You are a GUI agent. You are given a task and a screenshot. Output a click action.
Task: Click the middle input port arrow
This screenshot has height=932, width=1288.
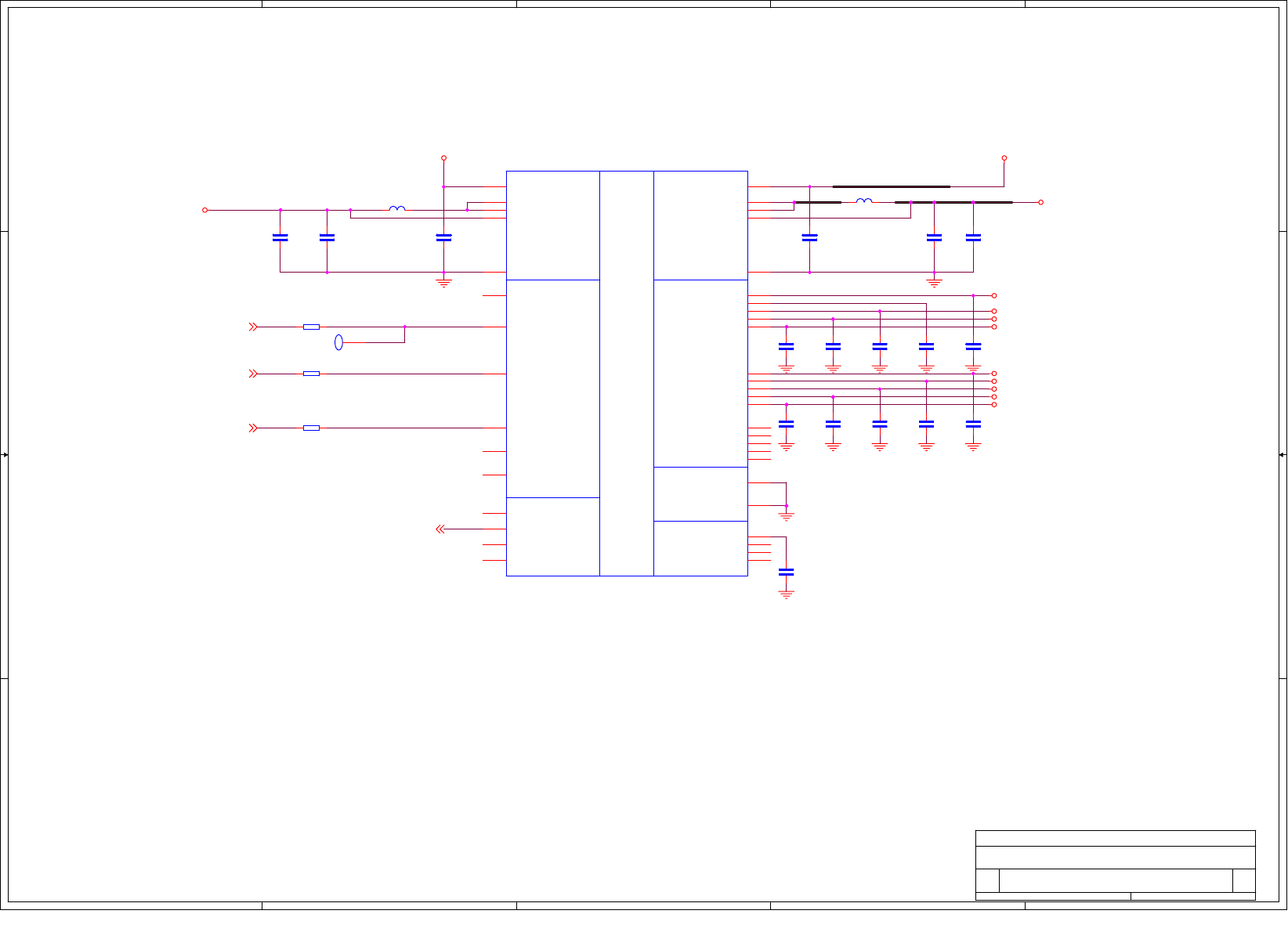tap(253, 374)
